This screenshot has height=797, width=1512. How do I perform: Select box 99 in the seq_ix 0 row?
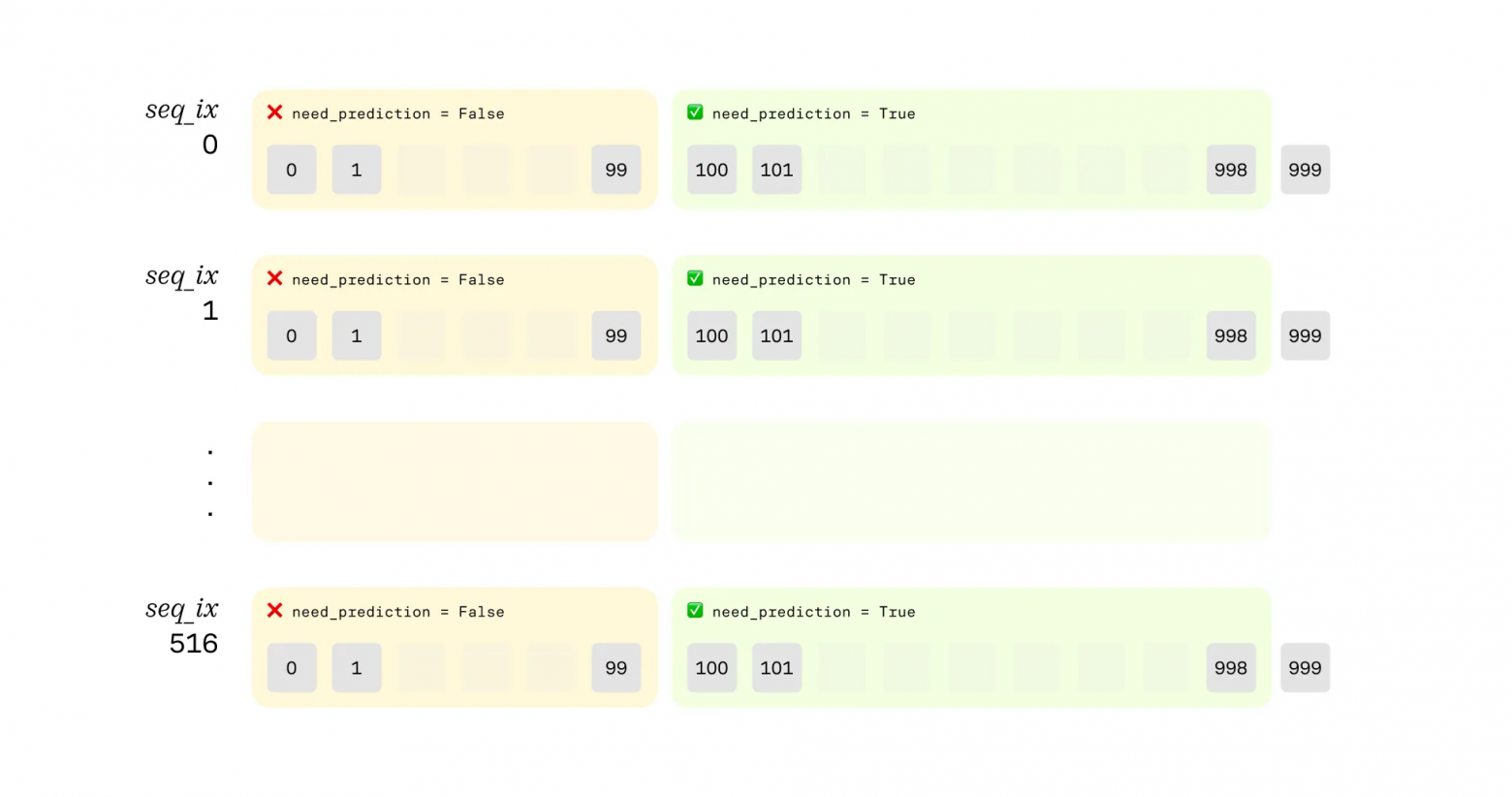pyautogui.click(x=616, y=170)
